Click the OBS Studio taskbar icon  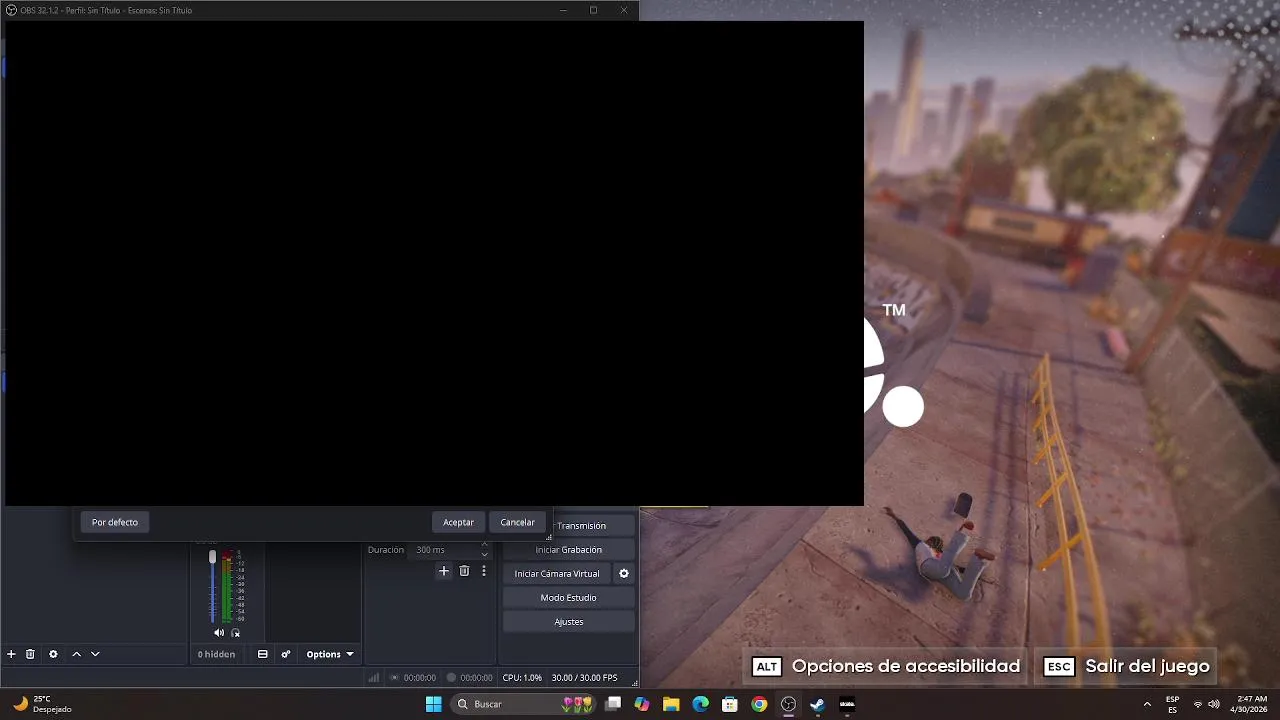tap(788, 704)
